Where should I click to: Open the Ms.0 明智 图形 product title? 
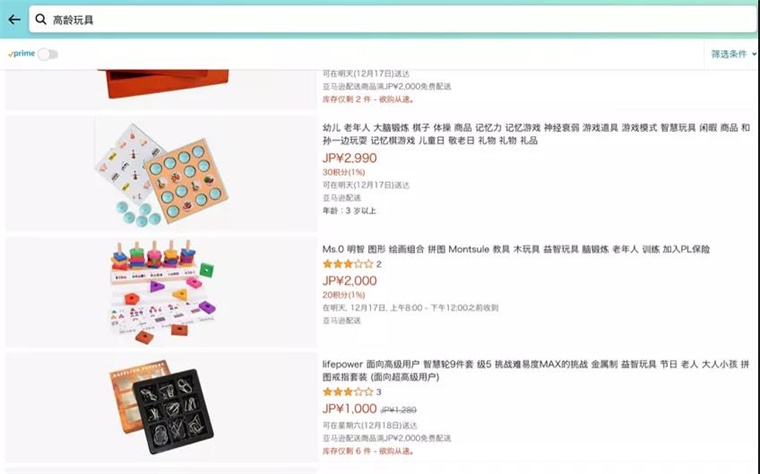coord(516,249)
